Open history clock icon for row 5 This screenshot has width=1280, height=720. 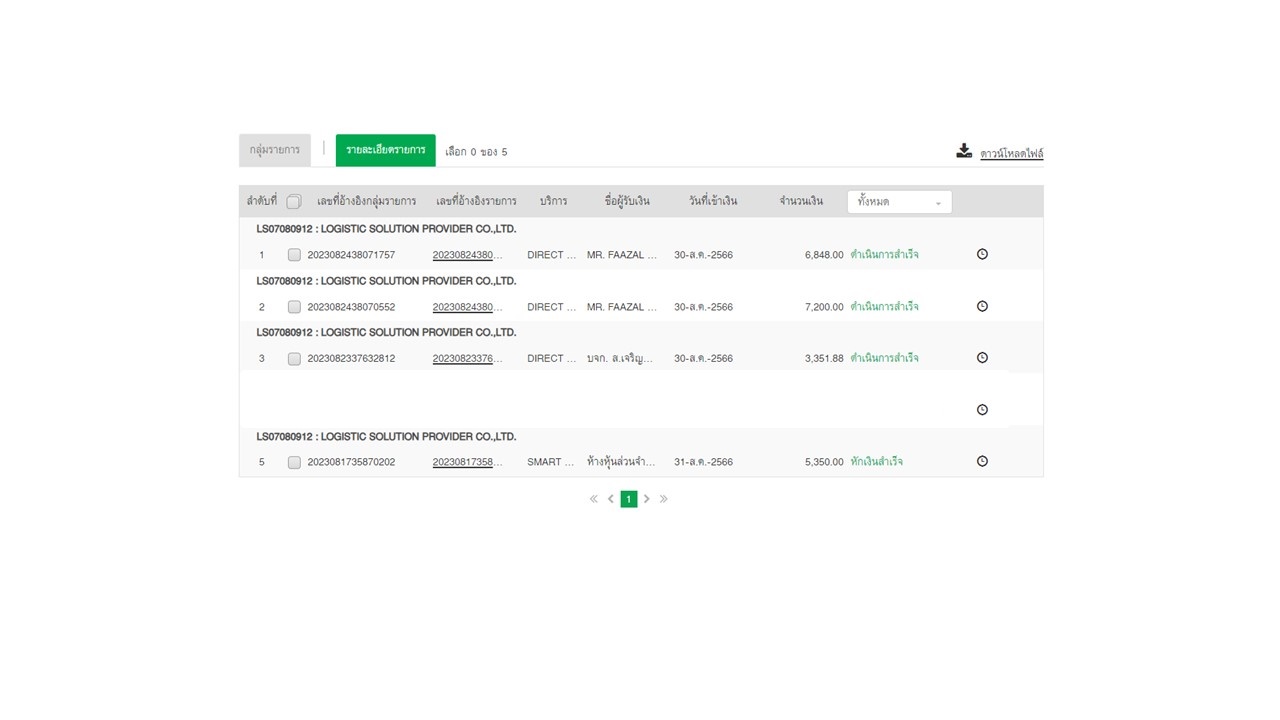click(982, 461)
